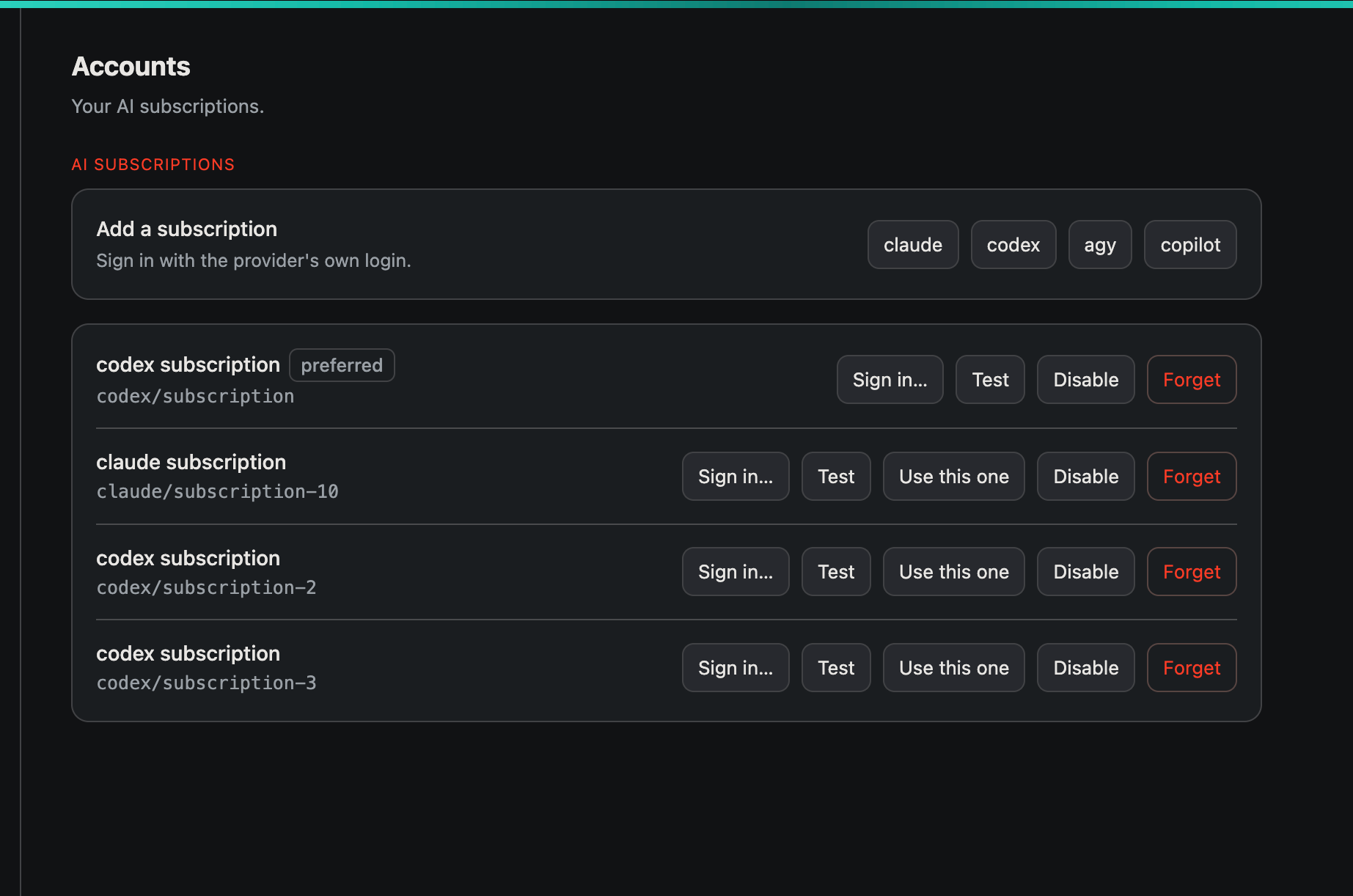This screenshot has height=896, width=1353.
Task: Sign in to codex/subscription account
Action: point(890,380)
